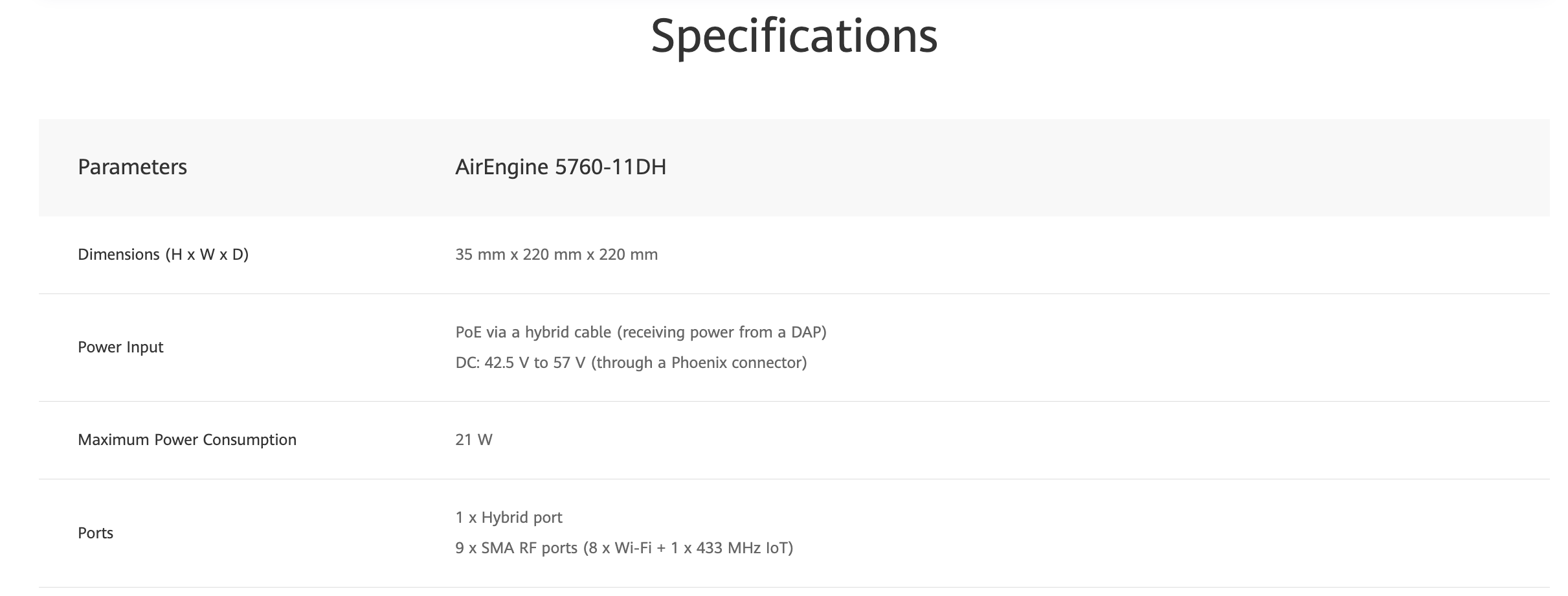Click the Maximum Power Consumption label
Screen dimensions: 1568x596
click(187, 440)
